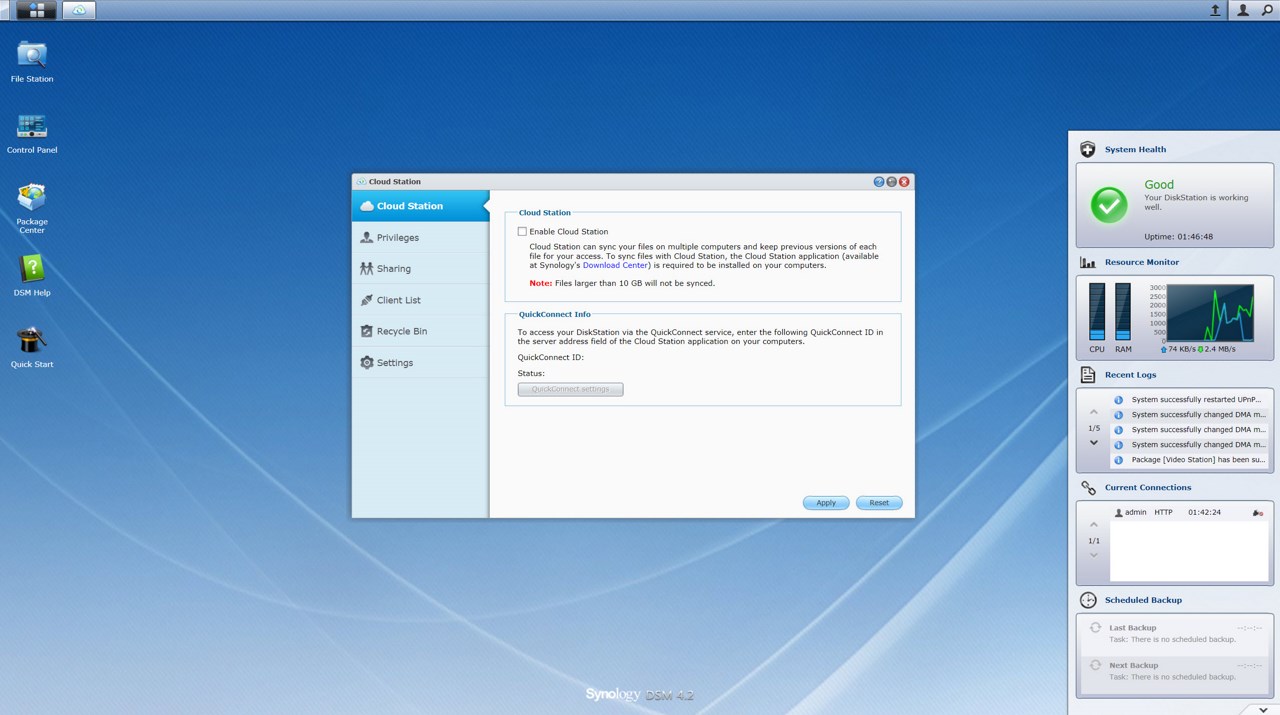Click the Resource Monitor chart icon
The image size is (1280, 715).
coord(1088,262)
